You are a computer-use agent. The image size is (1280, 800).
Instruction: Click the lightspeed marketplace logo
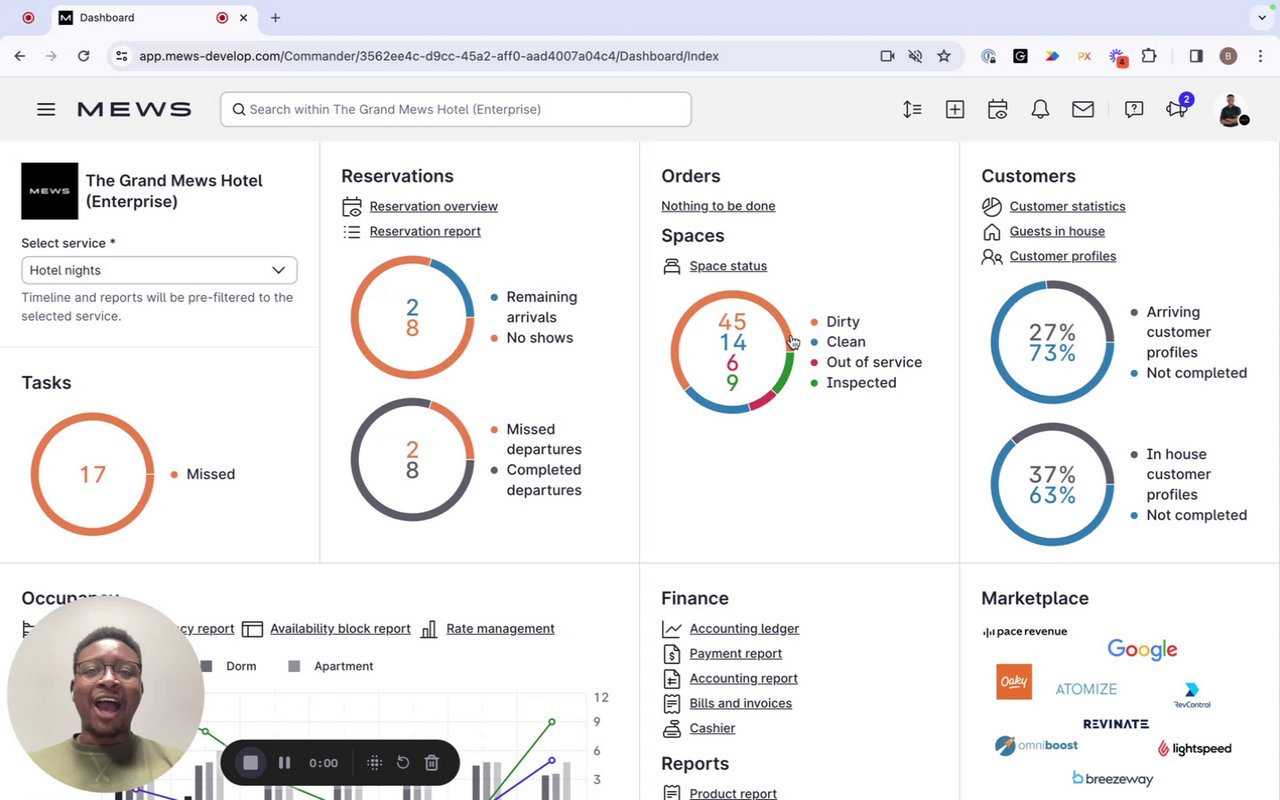pyautogui.click(x=1194, y=748)
